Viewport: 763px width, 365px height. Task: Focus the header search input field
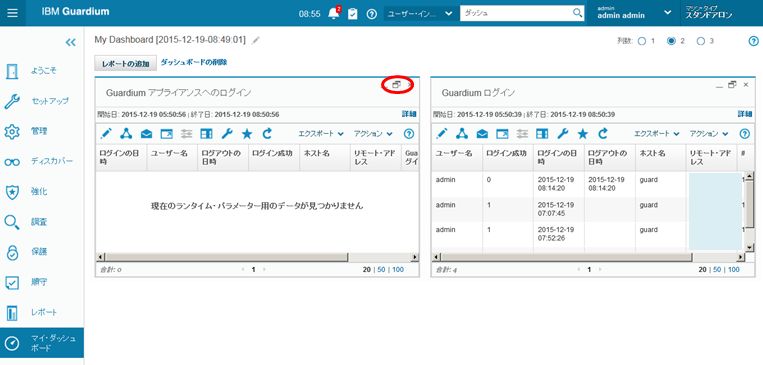[516, 13]
